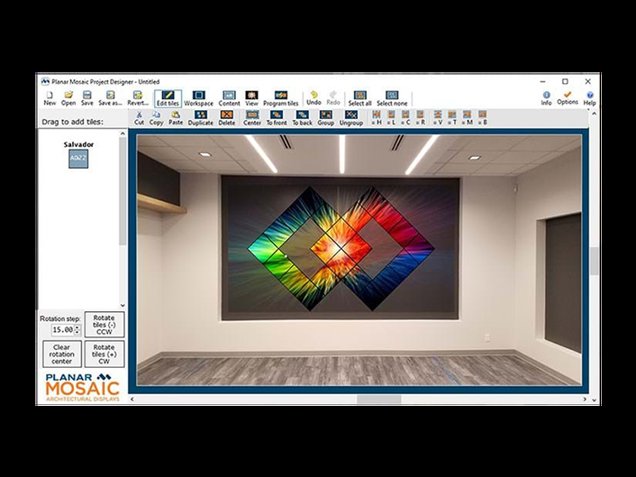This screenshot has width=636, height=477.
Task: Click the Rotation step value field
Action: point(62,330)
